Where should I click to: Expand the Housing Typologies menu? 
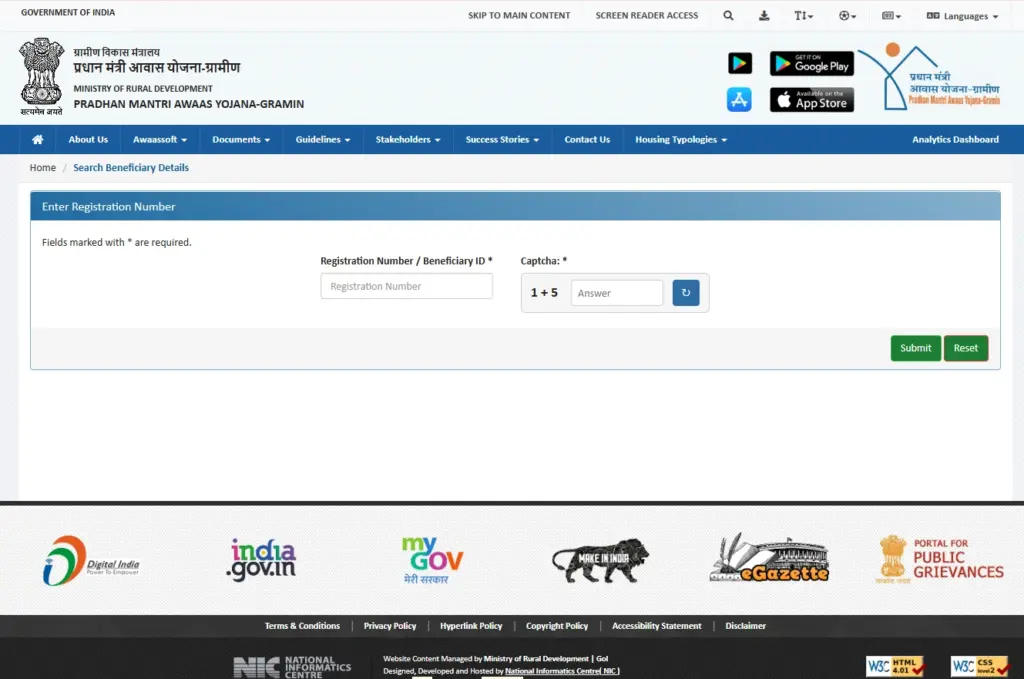pos(680,140)
